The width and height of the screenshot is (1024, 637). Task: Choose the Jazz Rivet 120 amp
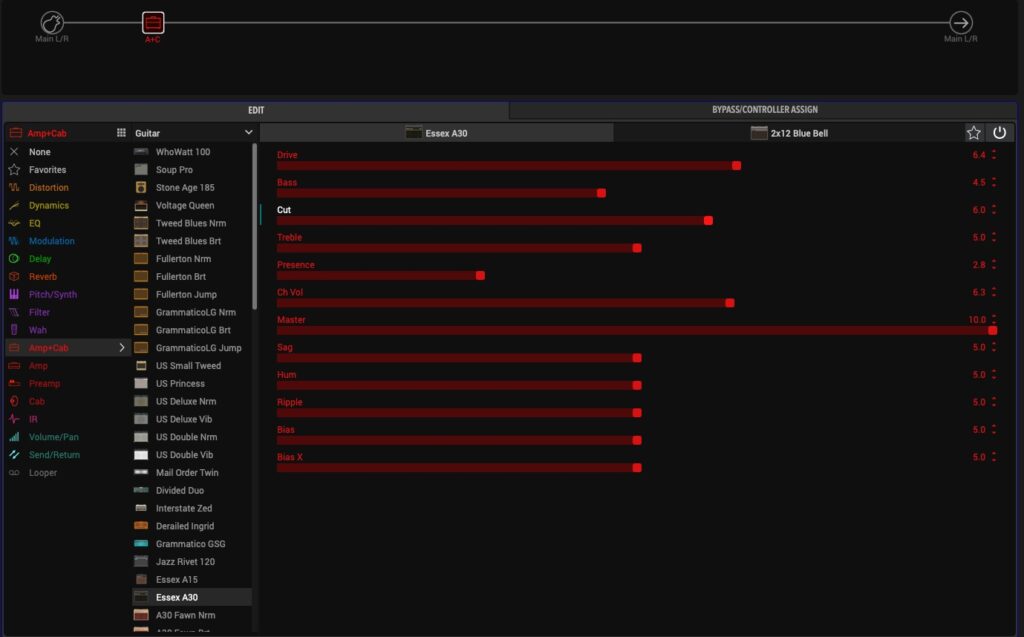pyautogui.click(x=185, y=562)
